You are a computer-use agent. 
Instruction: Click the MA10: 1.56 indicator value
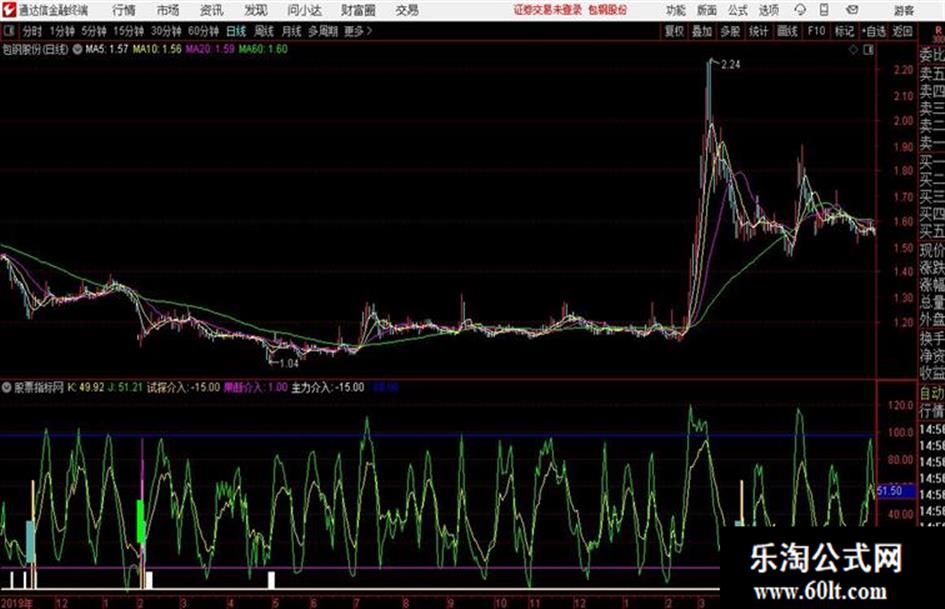157,49
